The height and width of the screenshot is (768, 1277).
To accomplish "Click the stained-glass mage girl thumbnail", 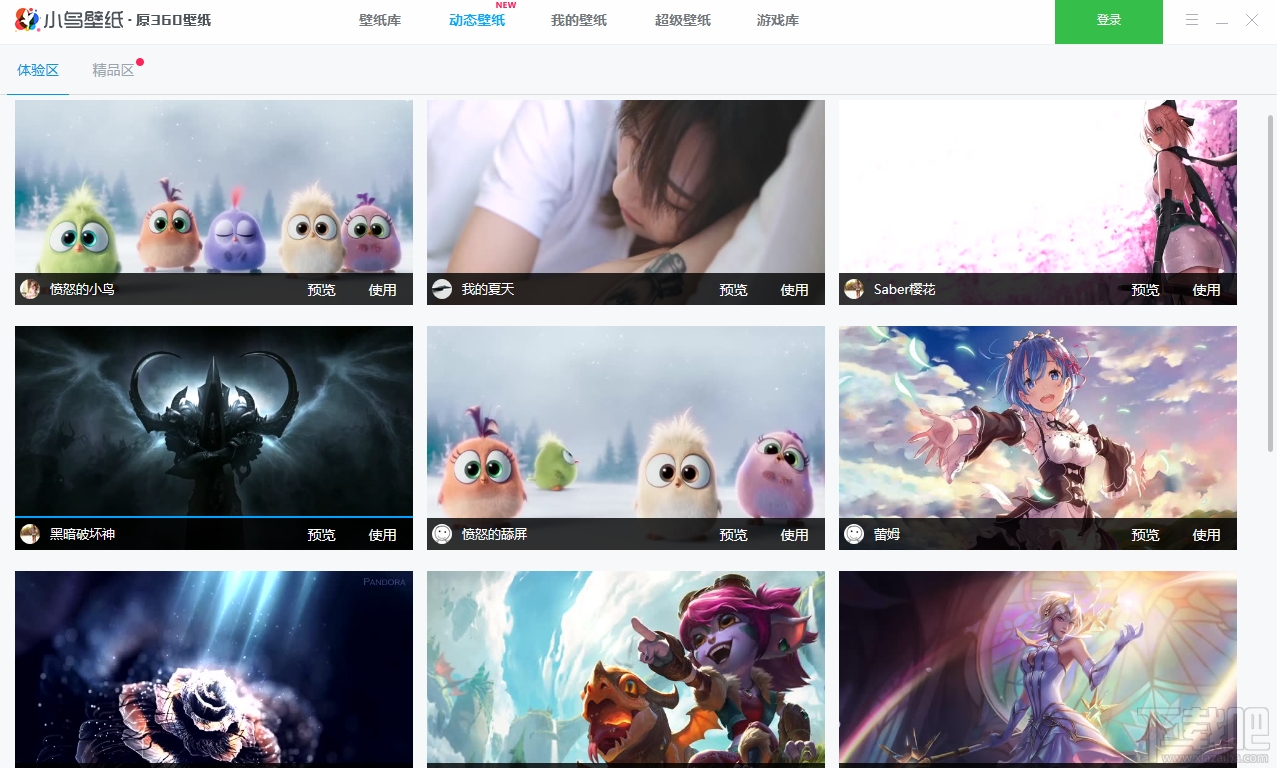I will point(1038,669).
